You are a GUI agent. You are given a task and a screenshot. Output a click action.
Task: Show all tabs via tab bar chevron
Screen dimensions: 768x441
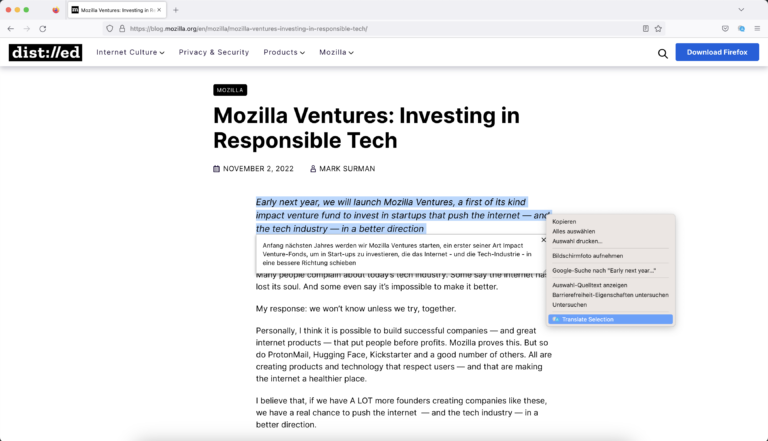point(741,10)
